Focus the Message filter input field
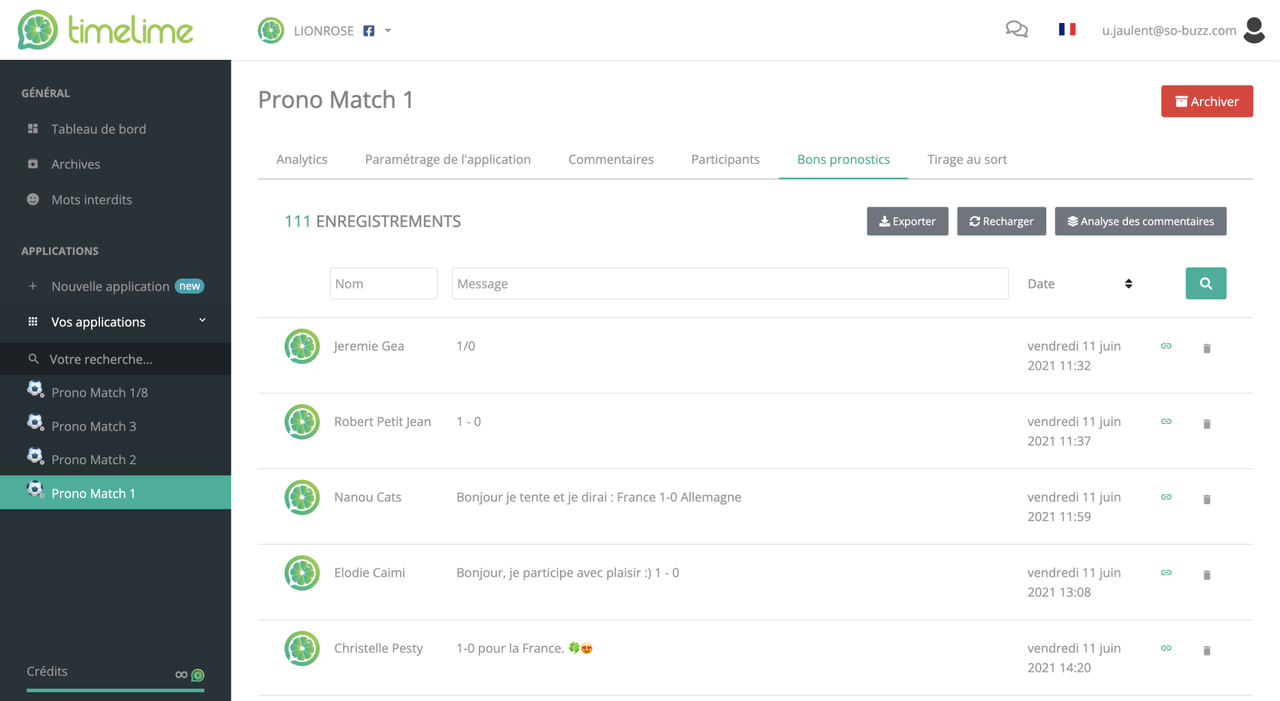The height and width of the screenshot is (701, 1280). pos(730,283)
